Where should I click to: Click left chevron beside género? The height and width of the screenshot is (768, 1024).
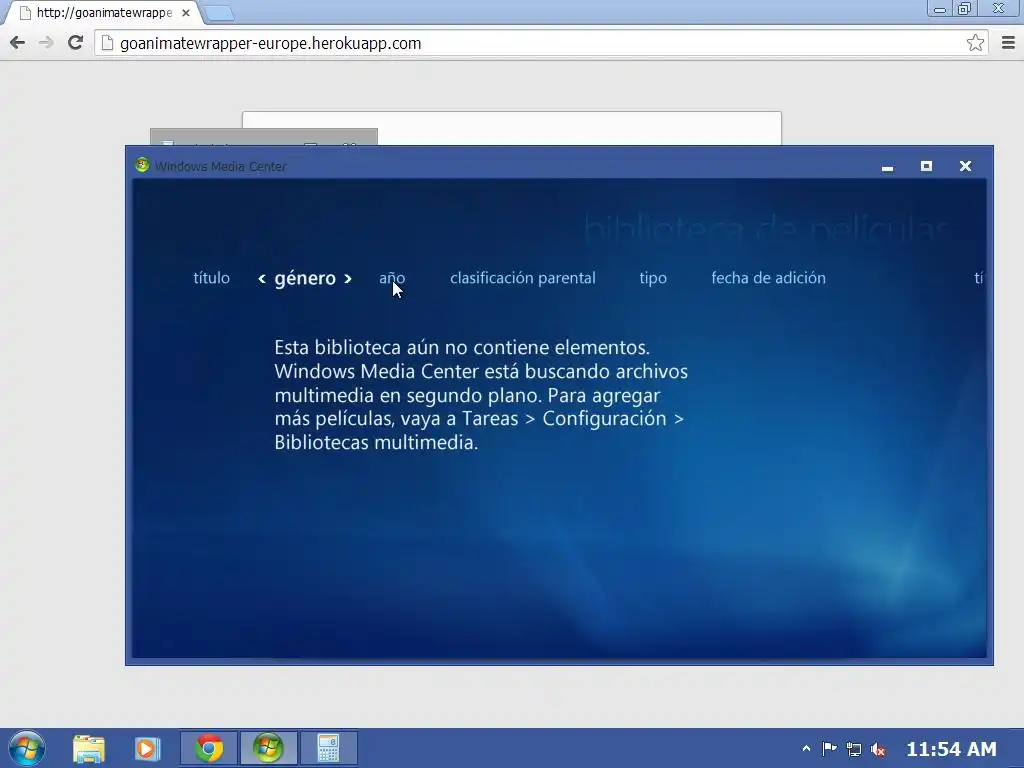click(x=262, y=279)
